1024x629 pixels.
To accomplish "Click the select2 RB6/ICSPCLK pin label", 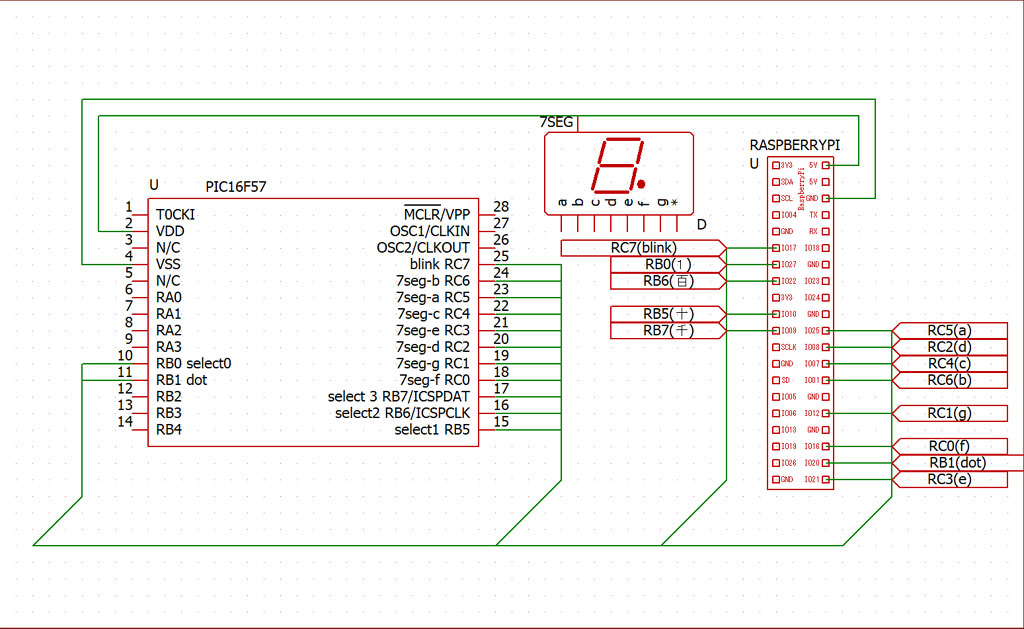I will [402, 413].
